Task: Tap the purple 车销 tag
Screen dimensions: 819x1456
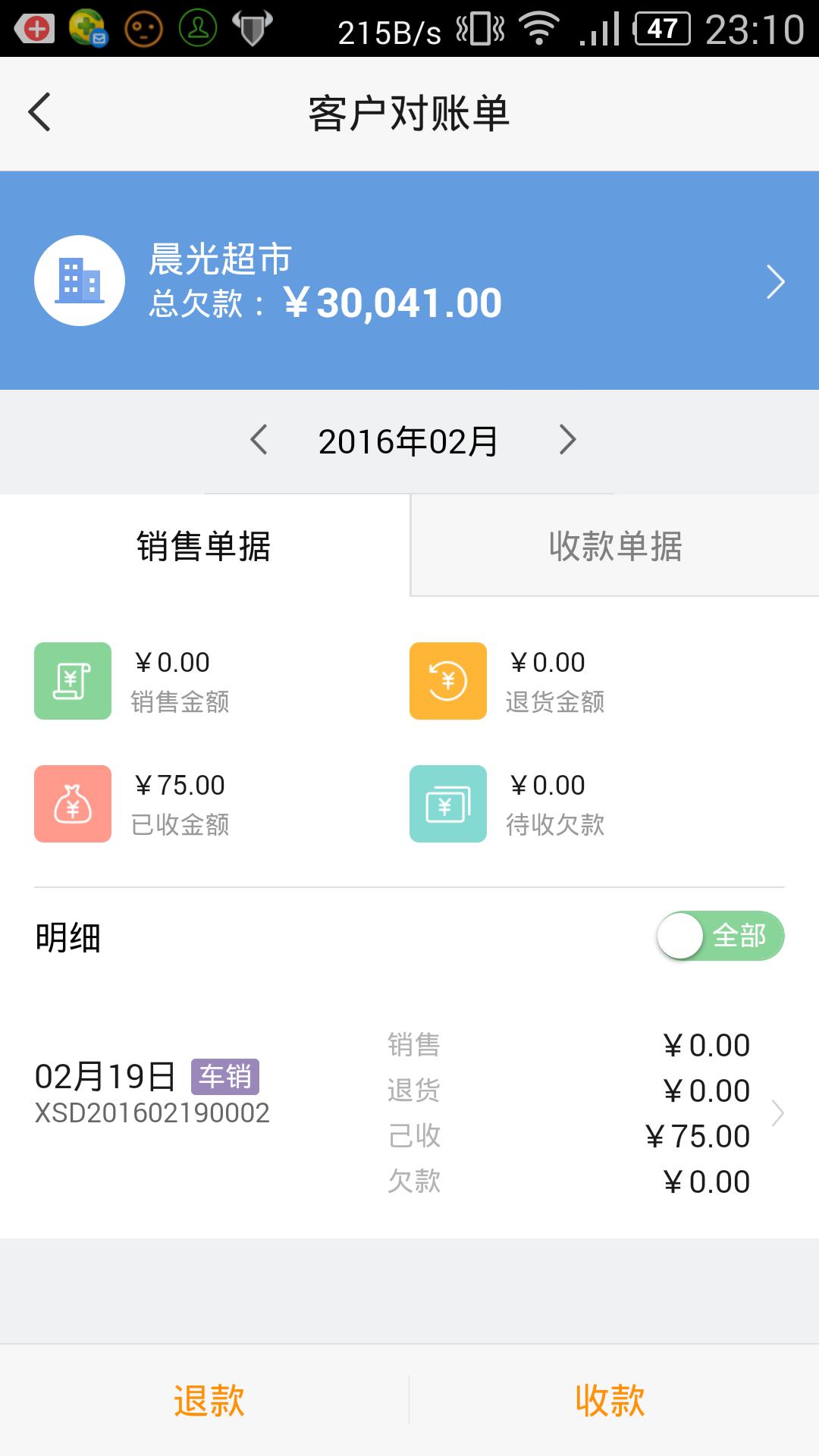Action: coord(225,1076)
